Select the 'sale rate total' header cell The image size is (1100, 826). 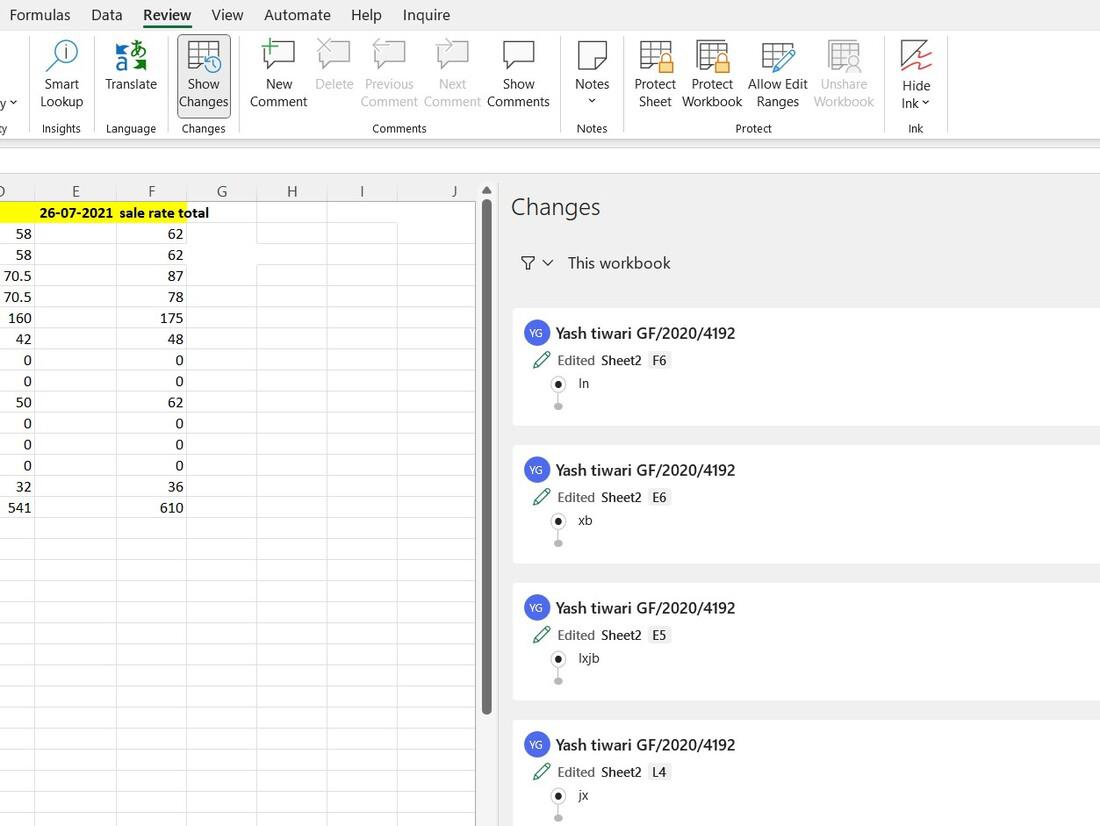pos(152,213)
